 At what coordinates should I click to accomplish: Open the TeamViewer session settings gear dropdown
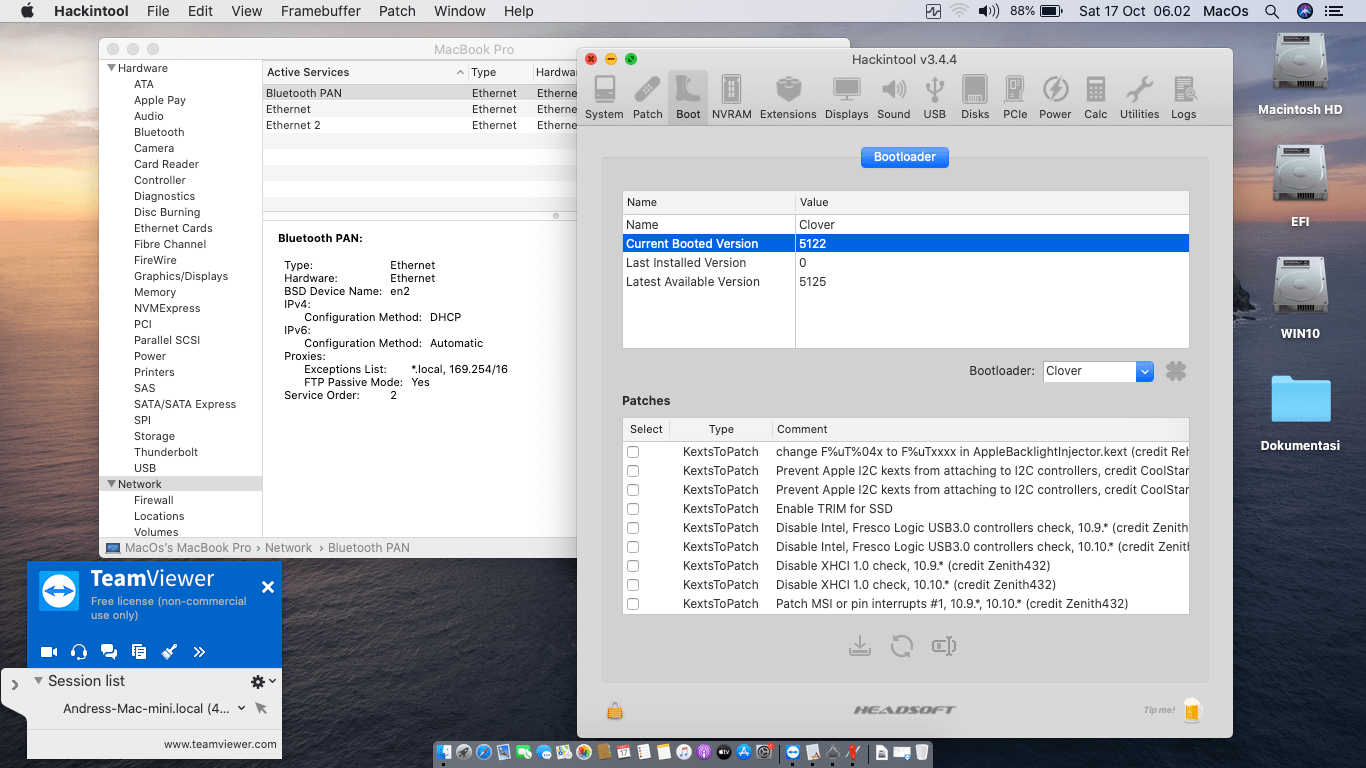tap(263, 681)
